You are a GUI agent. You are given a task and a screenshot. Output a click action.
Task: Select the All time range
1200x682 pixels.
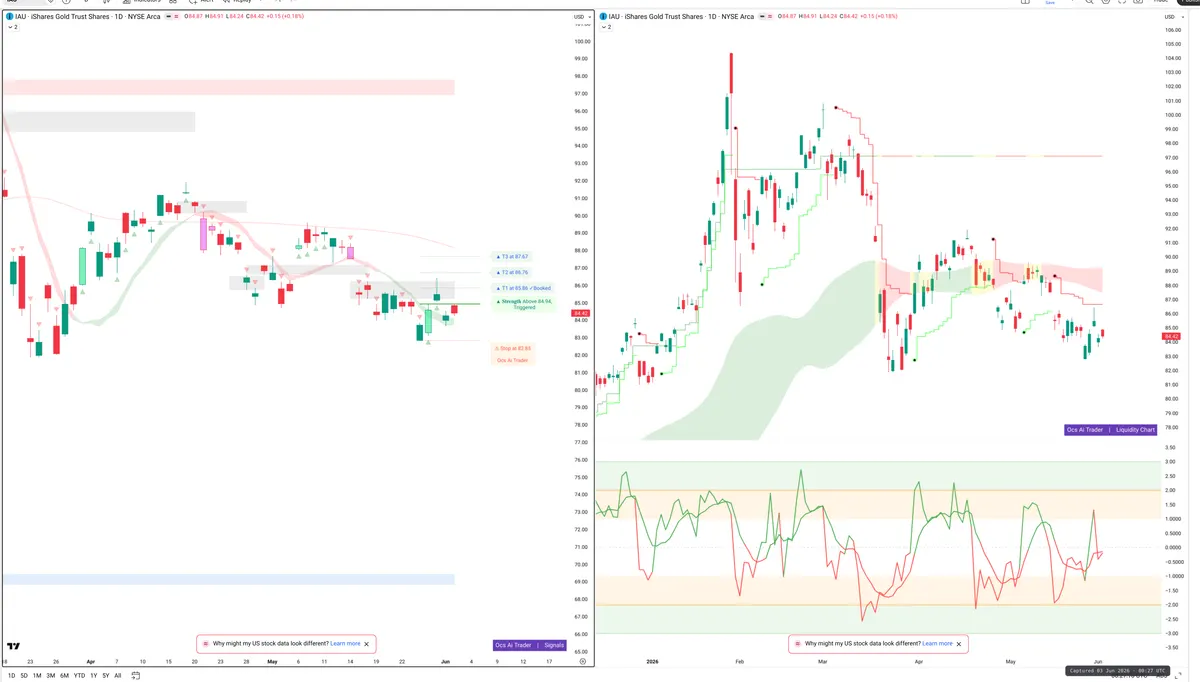(x=118, y=676)
